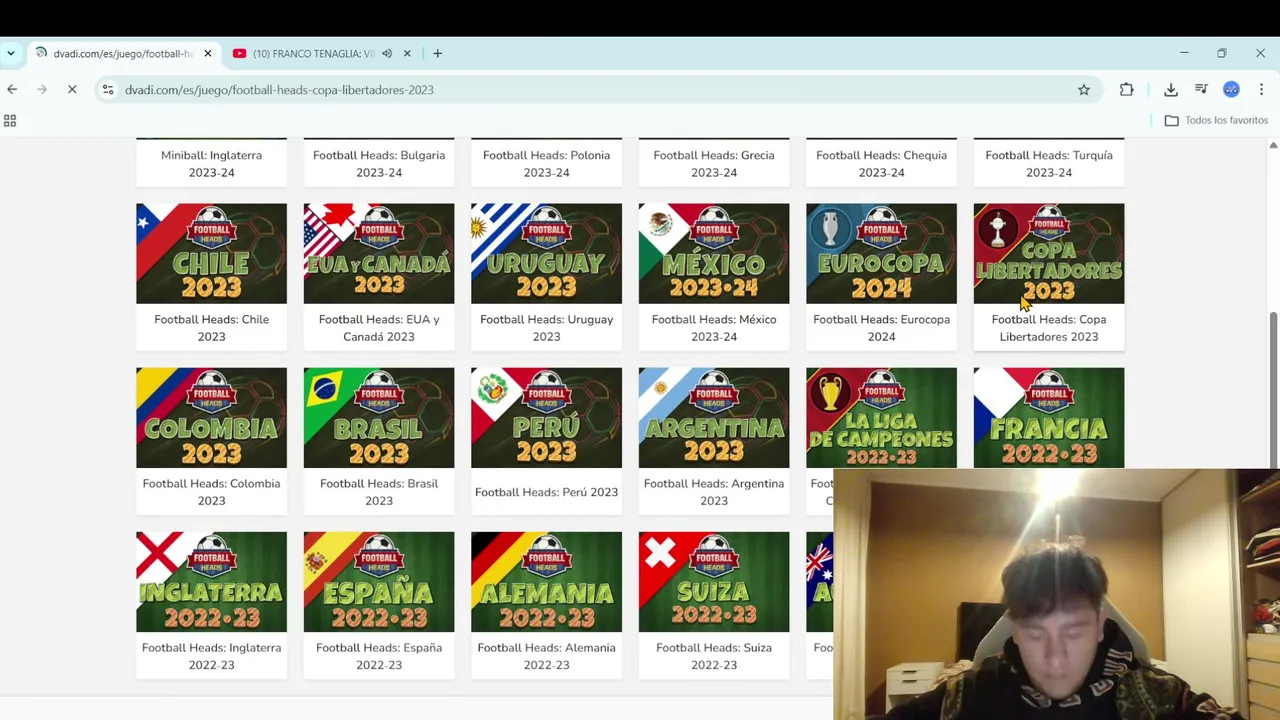Screen dimensions: 1280x720
Task: Click link Football Heads: Perú 2023
Action: (546, 492)
